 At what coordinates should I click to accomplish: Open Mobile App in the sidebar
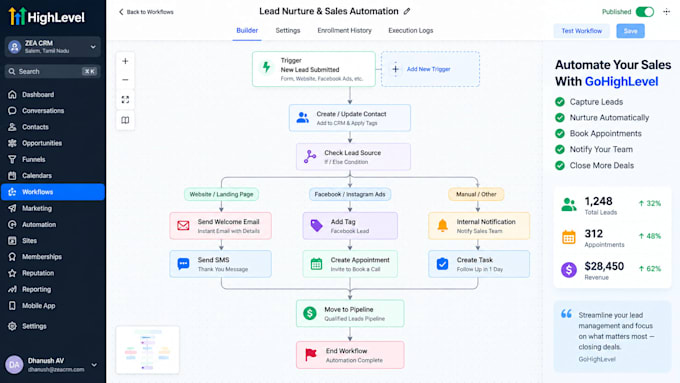(52, 306)
